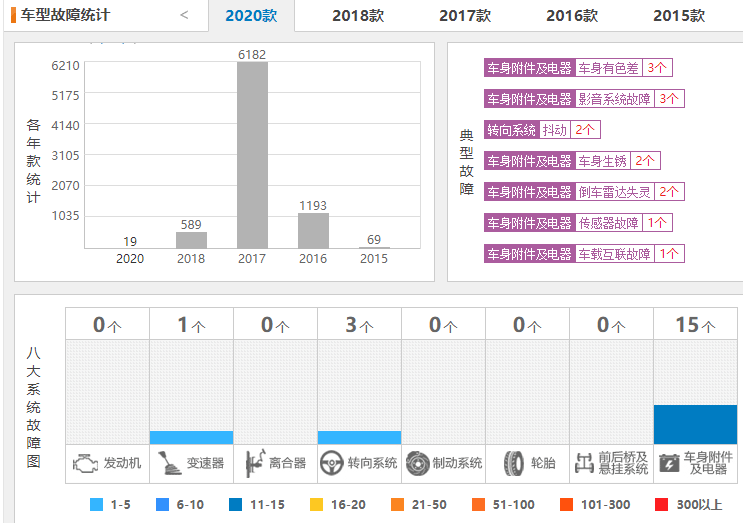Click the 2017 bar showing 6182
The height and width of the screenshot is (523, 743).
click(x=252, y=155)
